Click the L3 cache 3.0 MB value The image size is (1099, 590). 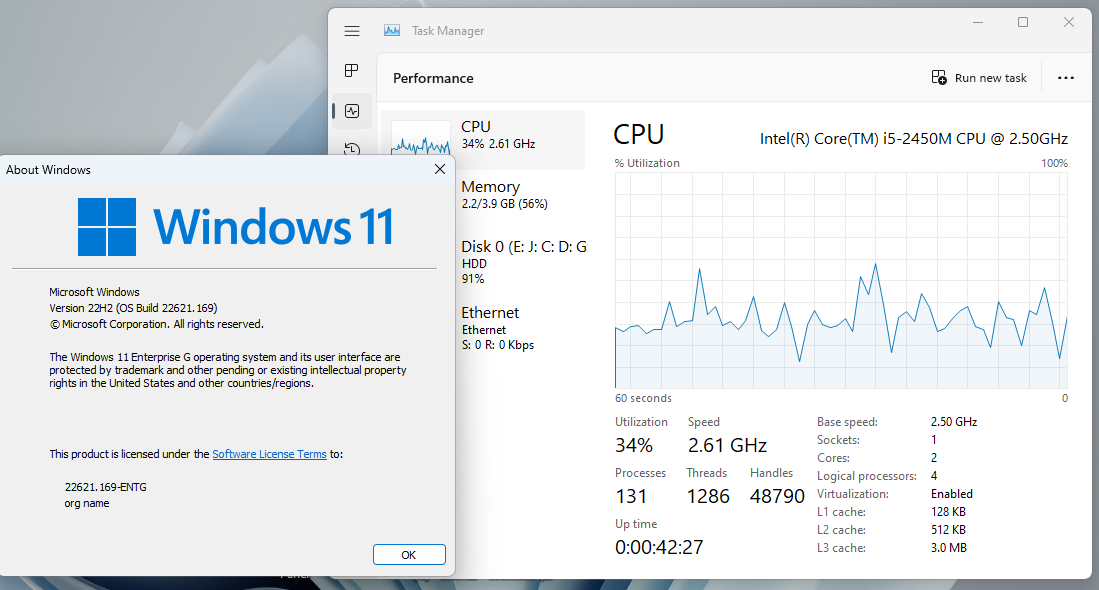[949, 548]
